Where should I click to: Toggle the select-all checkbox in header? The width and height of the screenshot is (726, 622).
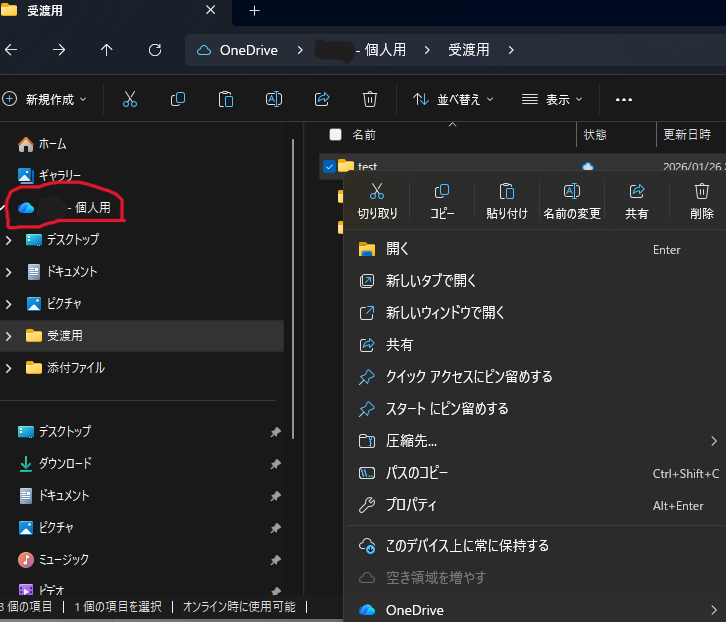coord(335,134)
